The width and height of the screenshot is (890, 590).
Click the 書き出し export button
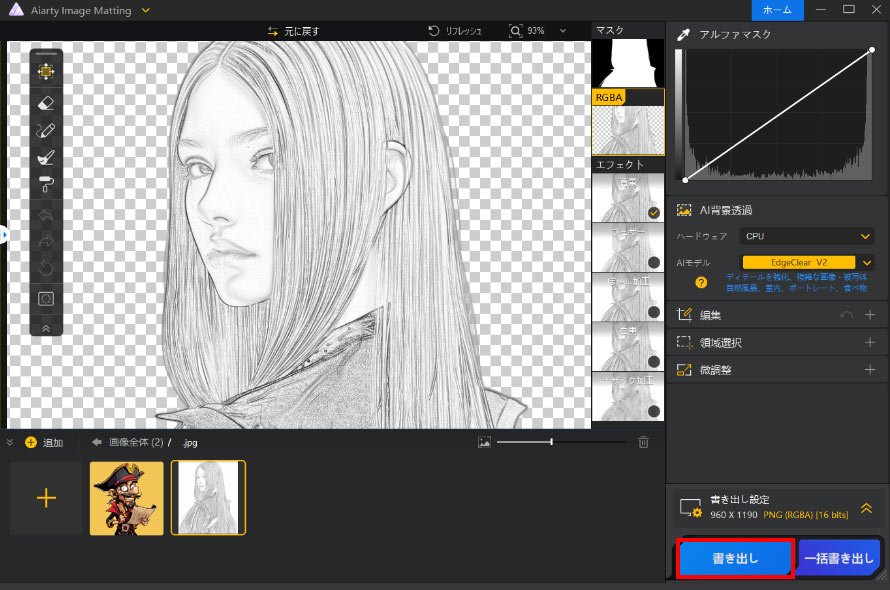click(735, 560)
